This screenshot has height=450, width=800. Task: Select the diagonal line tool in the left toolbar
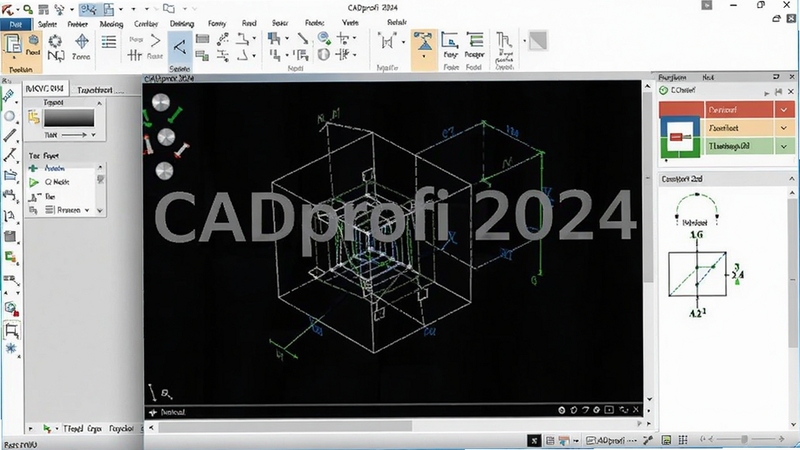click(9, 135)
